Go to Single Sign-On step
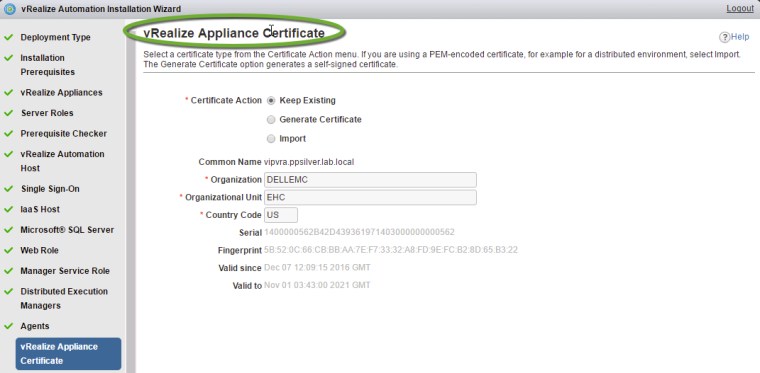 50,189
